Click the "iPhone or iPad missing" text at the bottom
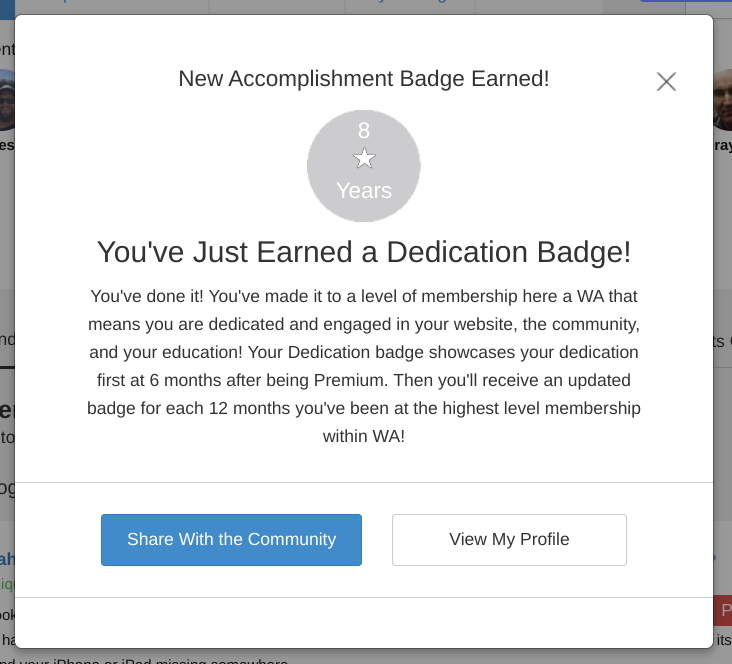 [x=150, y=660]
